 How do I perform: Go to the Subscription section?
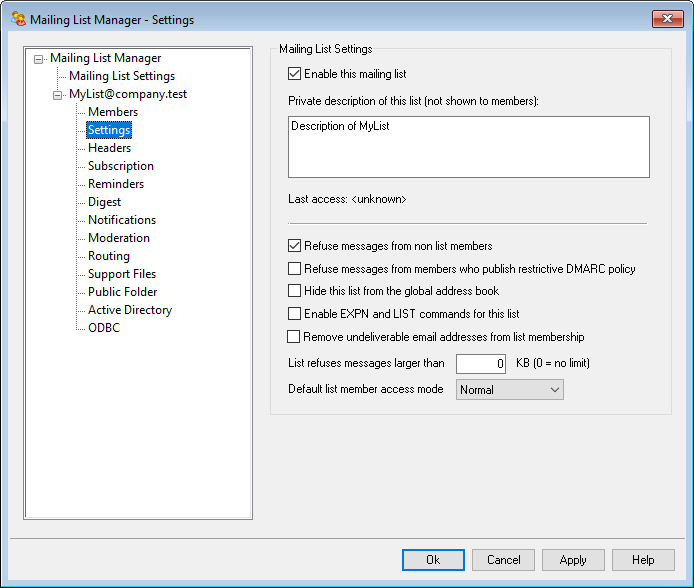120,166
